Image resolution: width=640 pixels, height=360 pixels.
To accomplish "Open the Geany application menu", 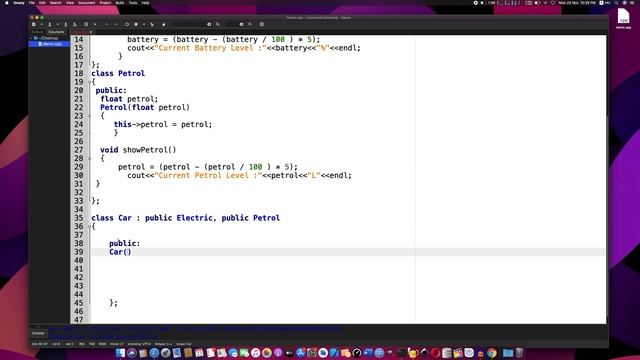I will [19, 2].
